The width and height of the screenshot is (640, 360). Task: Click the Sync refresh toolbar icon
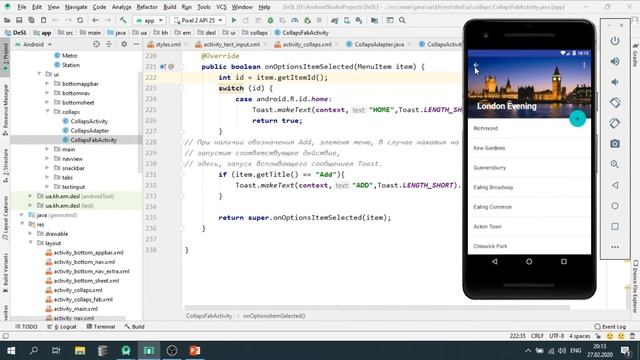pyautogui.click(x=80, y=20)
